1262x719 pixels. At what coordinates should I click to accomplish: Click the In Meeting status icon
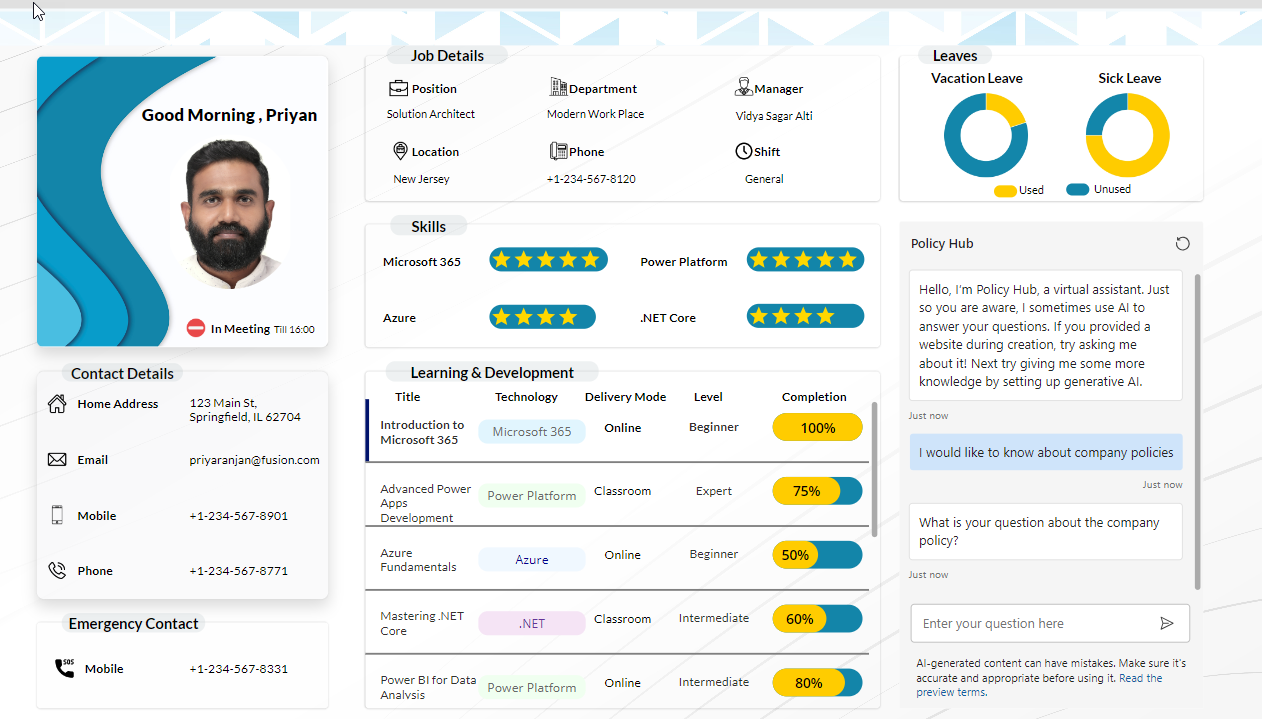(x=196, y=328)
